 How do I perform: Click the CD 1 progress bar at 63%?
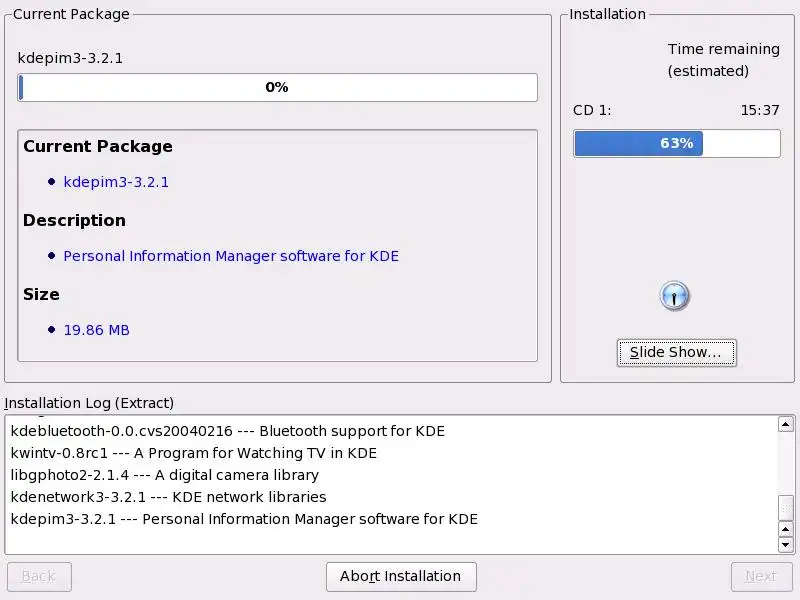click(x=676, y=143)
